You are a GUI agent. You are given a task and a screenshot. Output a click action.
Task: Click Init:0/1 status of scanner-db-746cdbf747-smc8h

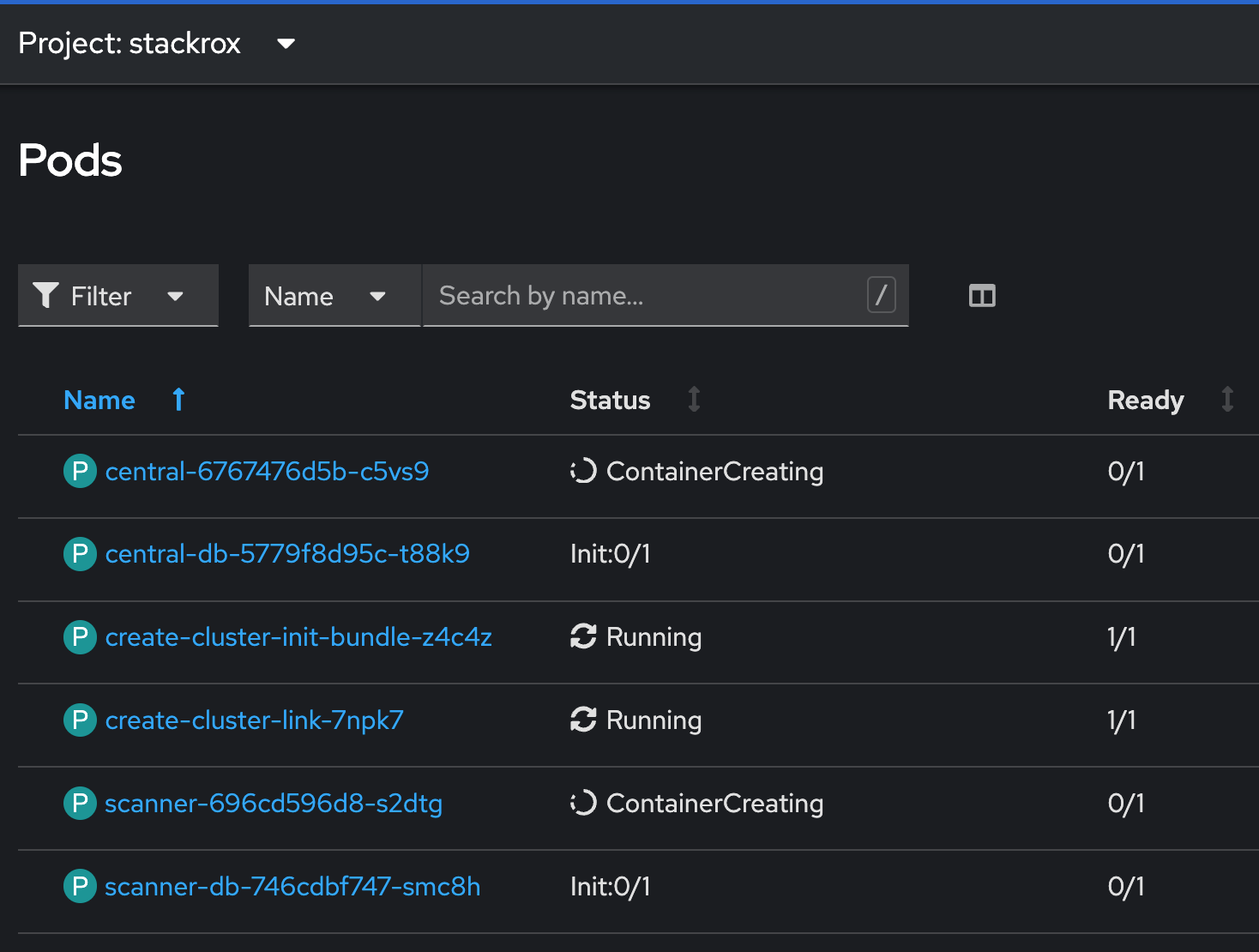[x=611, y=887]
